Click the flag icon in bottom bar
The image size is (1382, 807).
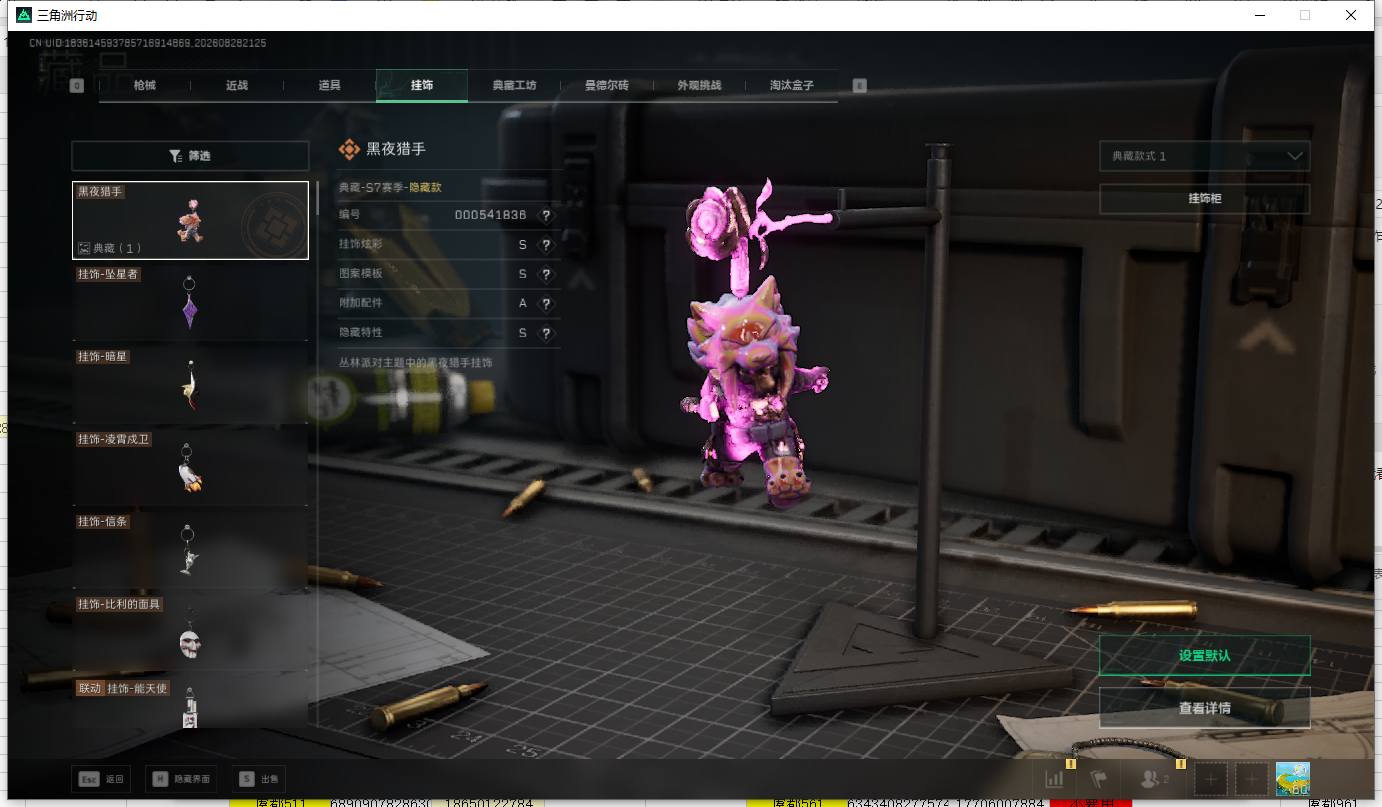pyautogui.click(x=1098, y=779)
